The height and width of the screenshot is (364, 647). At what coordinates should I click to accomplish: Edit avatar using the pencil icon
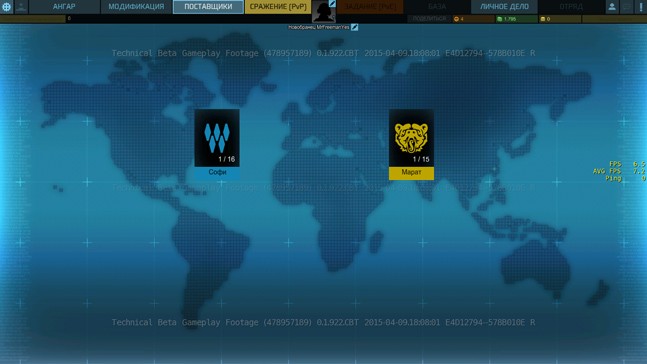click(332, 4)
